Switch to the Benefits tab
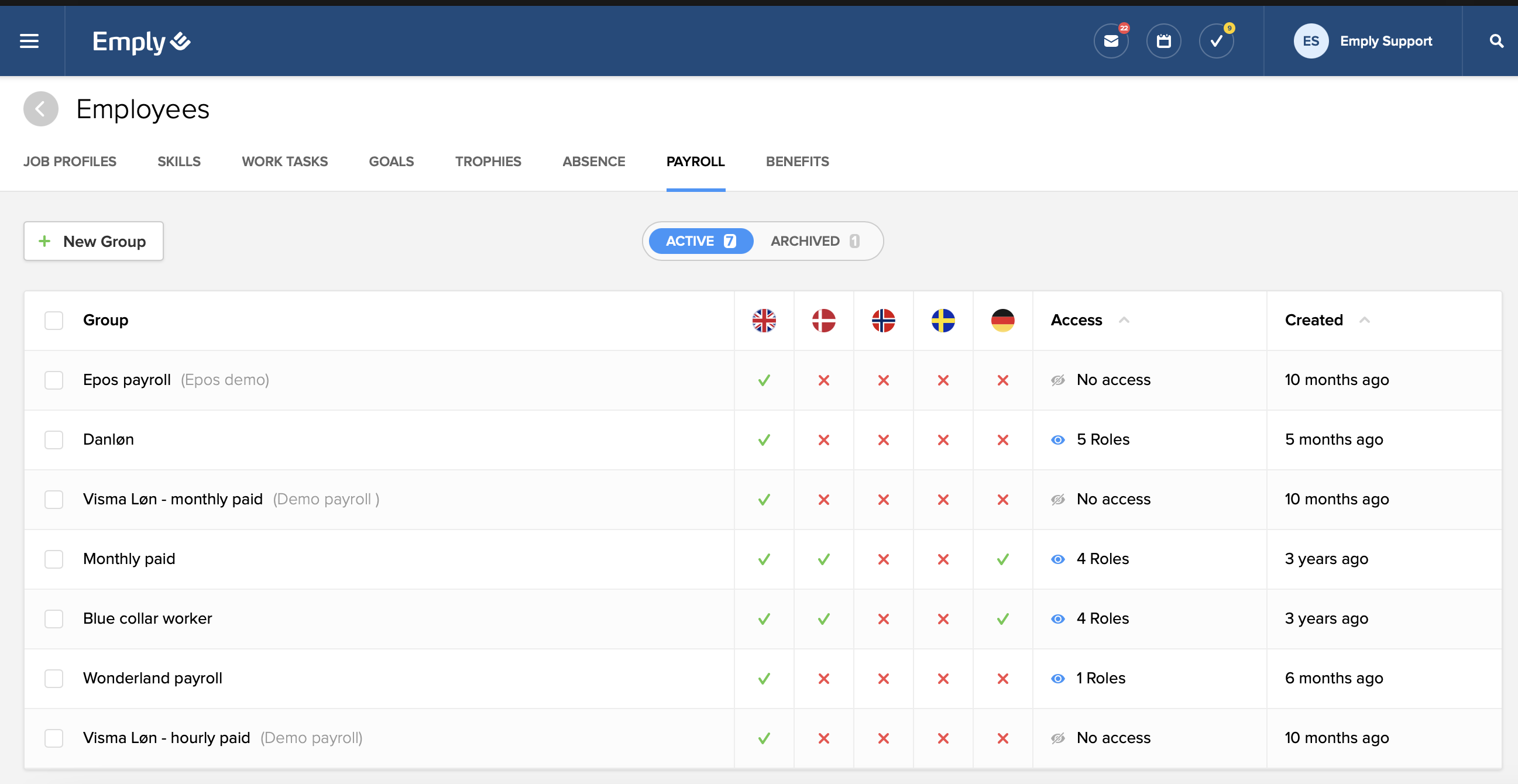 pos(796,161)
